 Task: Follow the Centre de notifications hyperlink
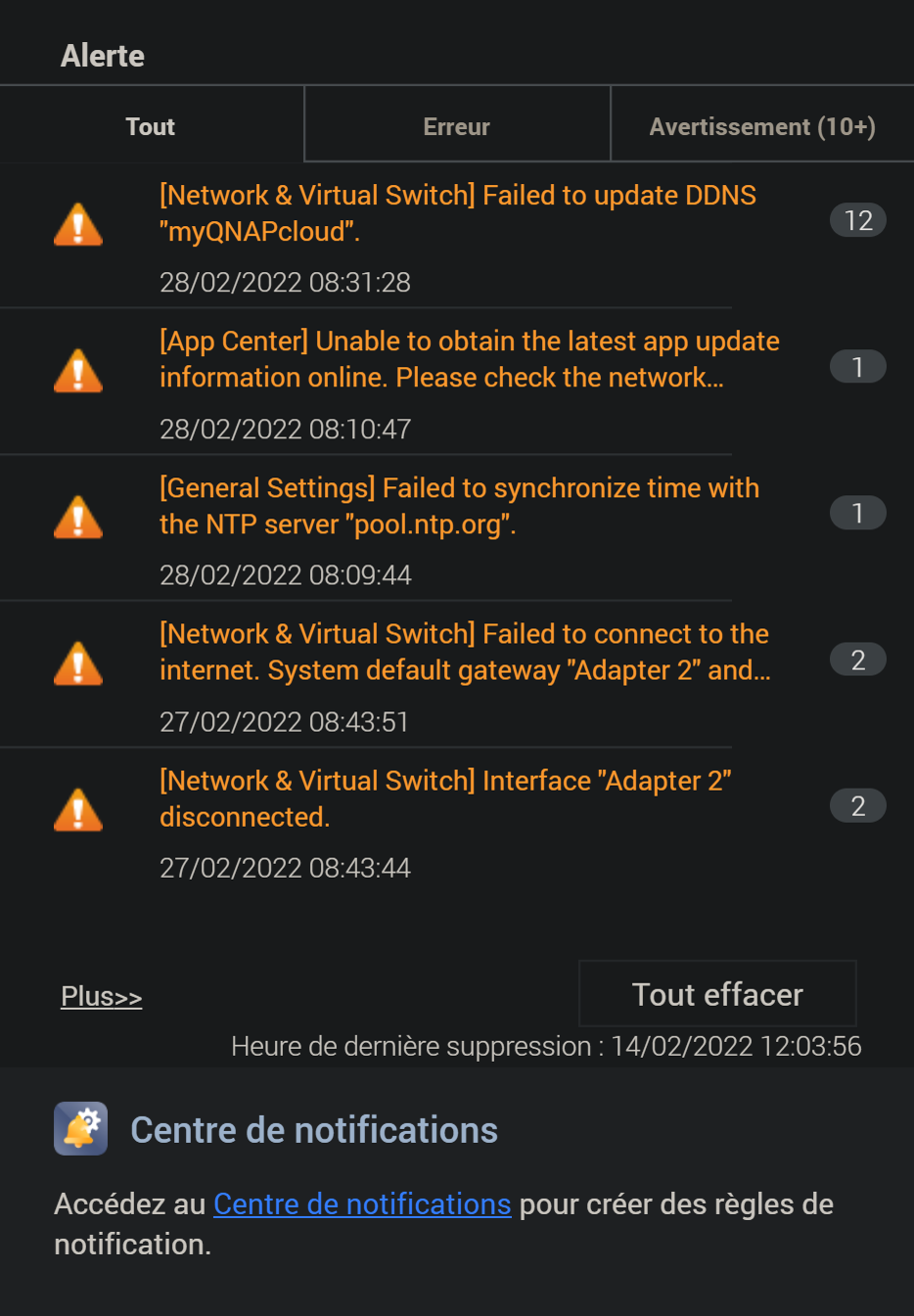[x=362, y=1203]
